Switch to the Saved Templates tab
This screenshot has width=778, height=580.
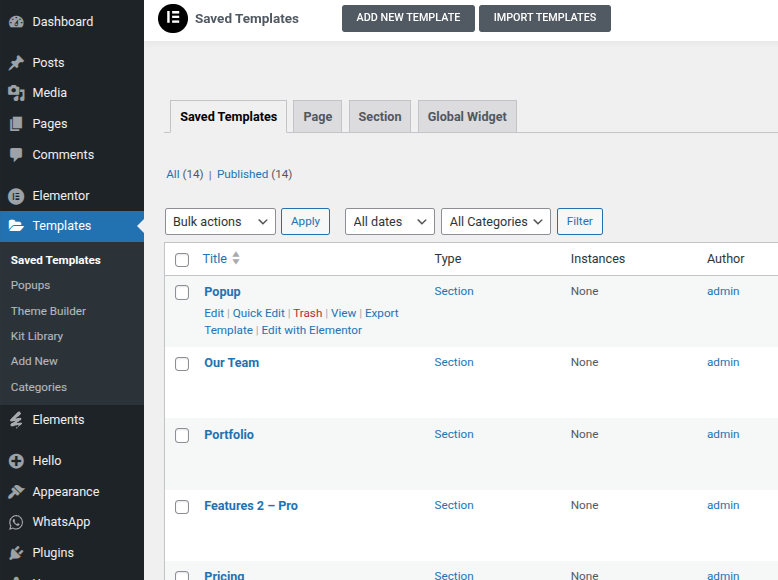(x=228, y=117)
